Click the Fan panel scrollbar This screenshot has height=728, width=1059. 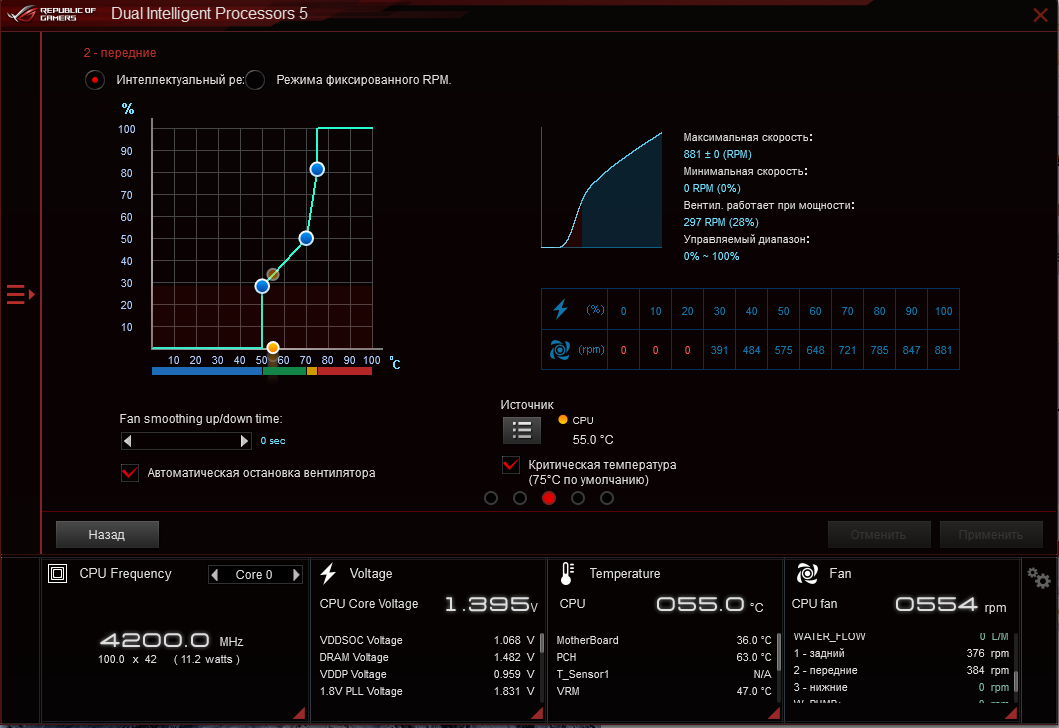[1016, 681]
